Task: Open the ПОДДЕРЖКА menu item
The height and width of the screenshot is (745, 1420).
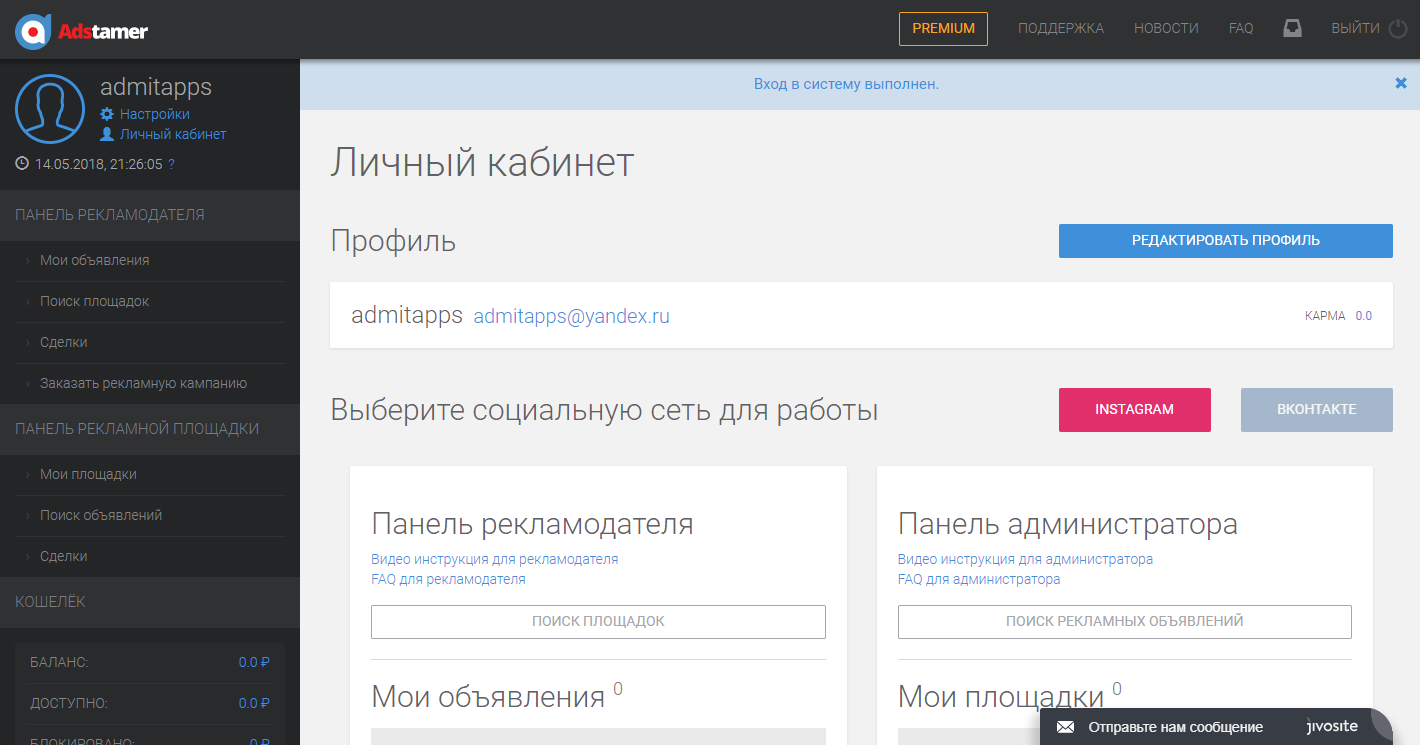Action: click(1060, 28)
